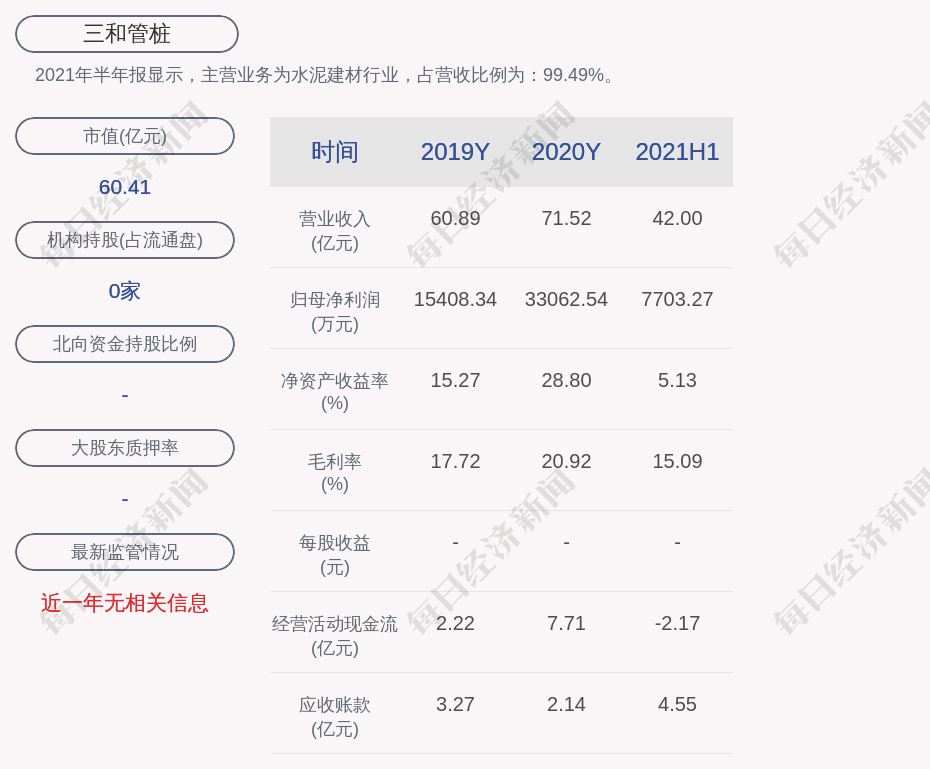Screen dimensions: 930x769
Task: Click the 三和管桩 company name pill
Action: (127, 34)
